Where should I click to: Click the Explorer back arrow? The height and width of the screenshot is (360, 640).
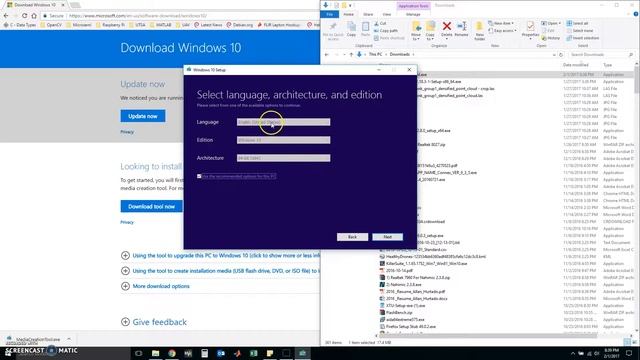[x=327, y=54]
